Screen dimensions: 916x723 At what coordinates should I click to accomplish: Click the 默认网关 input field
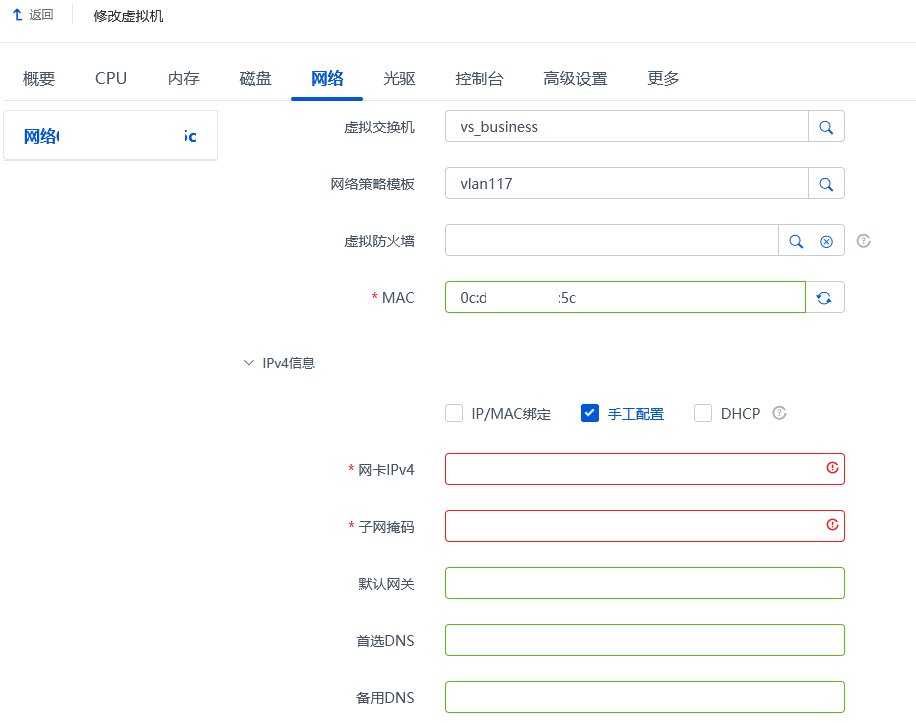click(644, 583)
